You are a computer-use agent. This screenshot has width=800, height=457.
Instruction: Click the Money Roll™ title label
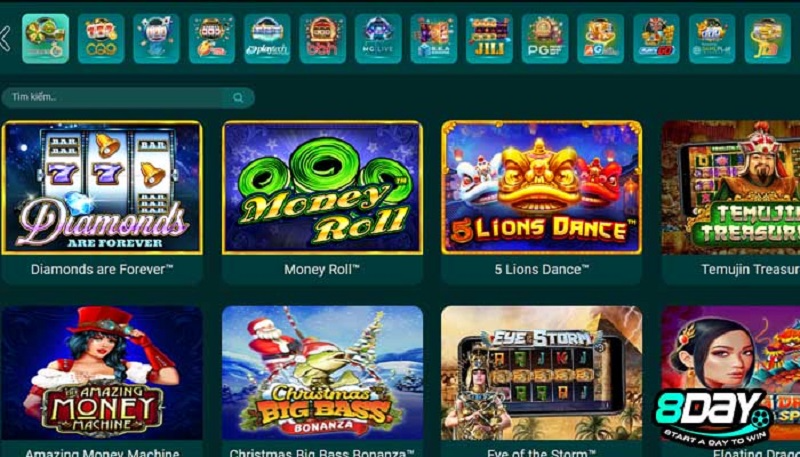(x=322, y=269)
